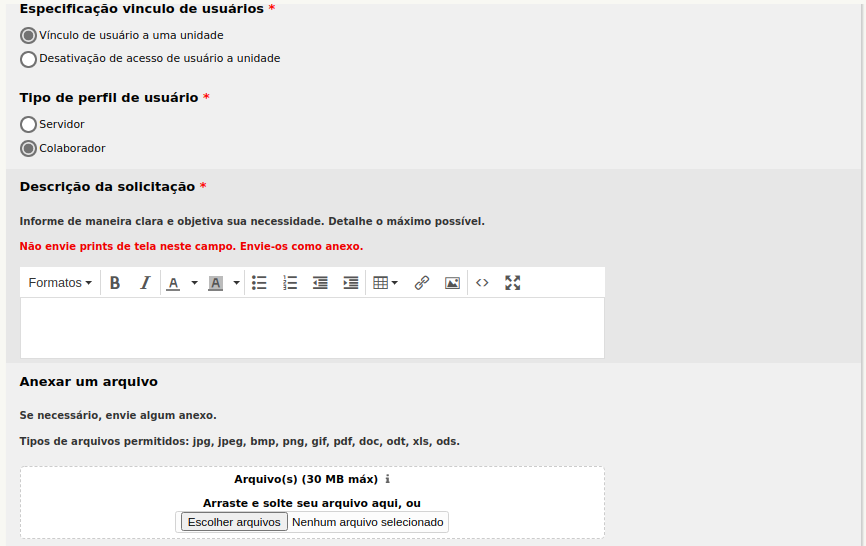The height and width of the screenshot is (546, 866).
Task: Apply italic formatting in the editor
Action: (144, 283)
